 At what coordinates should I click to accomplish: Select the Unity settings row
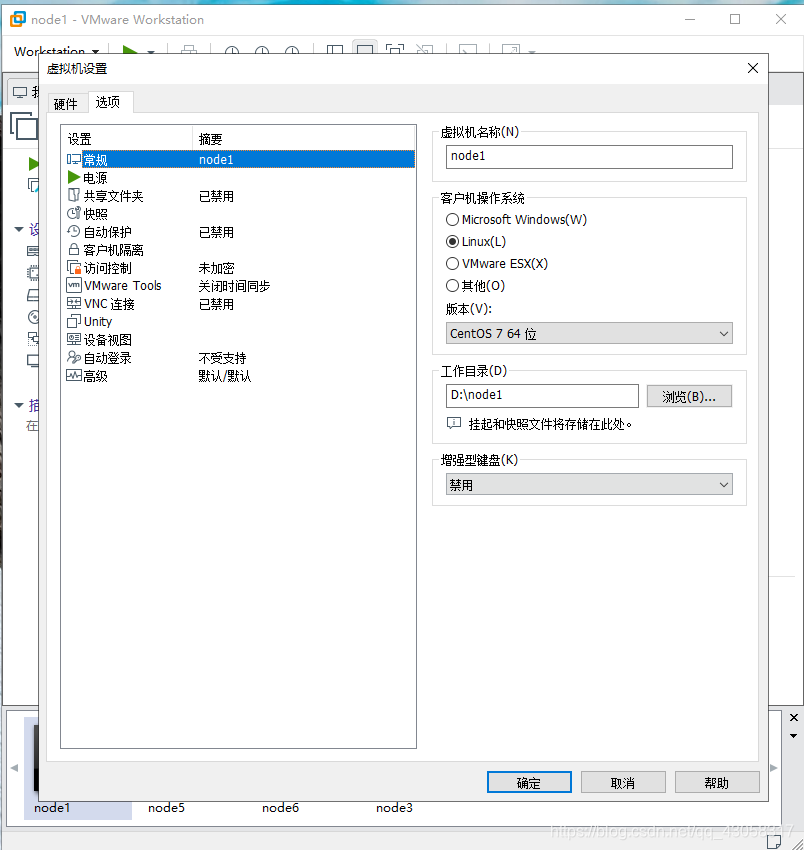pyautogui.click(x=240, y=321)
